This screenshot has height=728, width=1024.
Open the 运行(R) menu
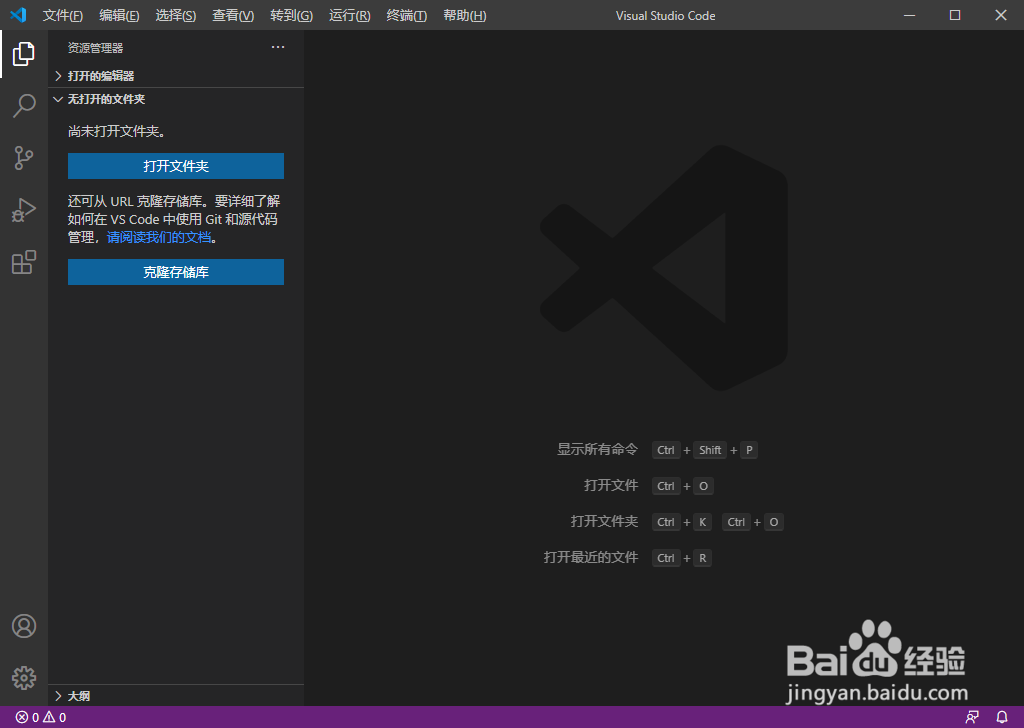(x=349, y=16)
